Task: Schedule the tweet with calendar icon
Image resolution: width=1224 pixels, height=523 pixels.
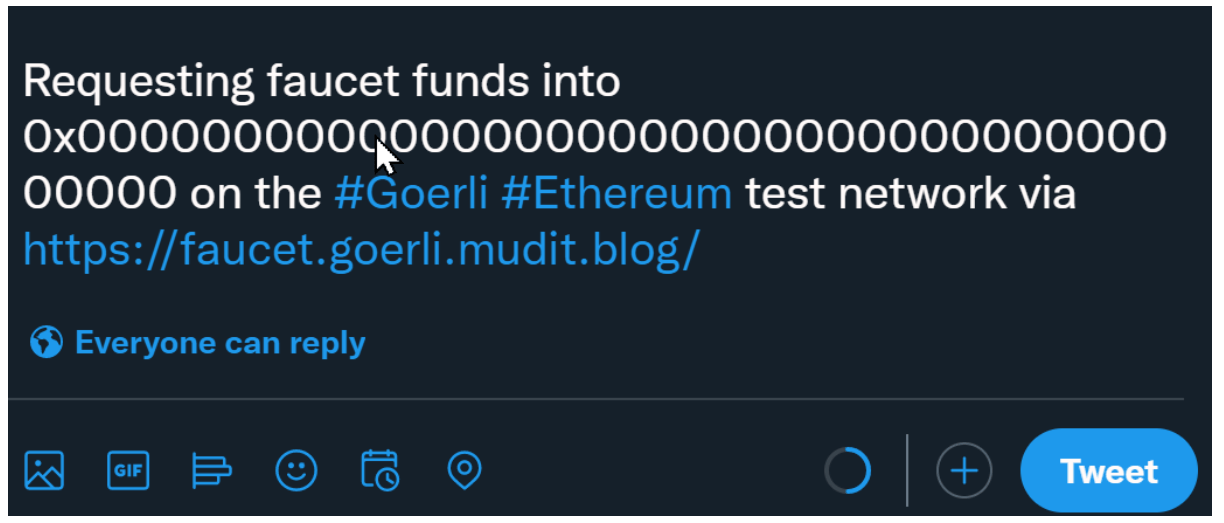Action: [x=380, y=470]
